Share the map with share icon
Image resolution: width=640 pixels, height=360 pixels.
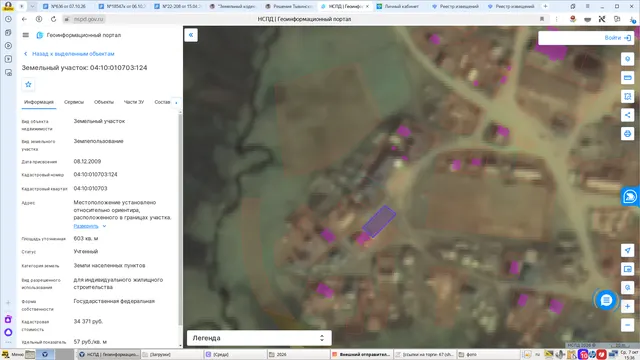tap(627, 115)
